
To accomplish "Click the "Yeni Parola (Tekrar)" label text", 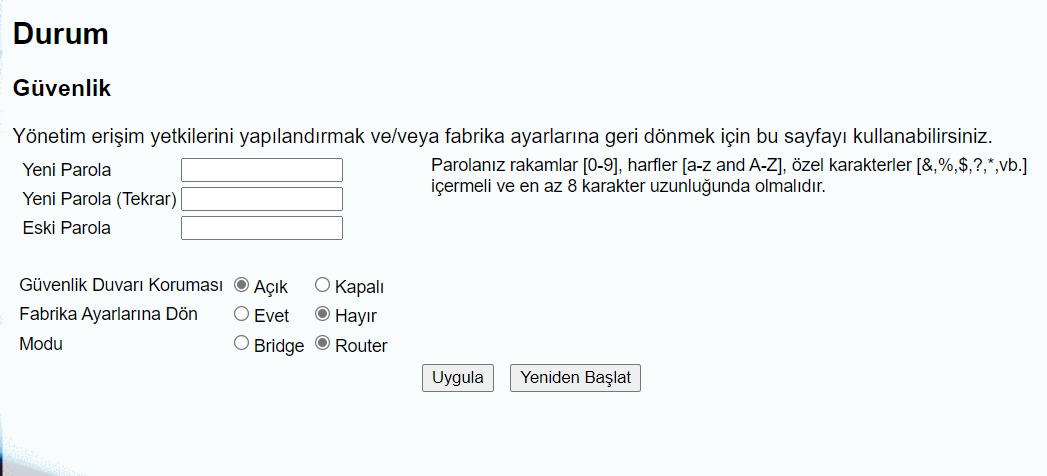I will pyautogui.click(x=99, y=199).
